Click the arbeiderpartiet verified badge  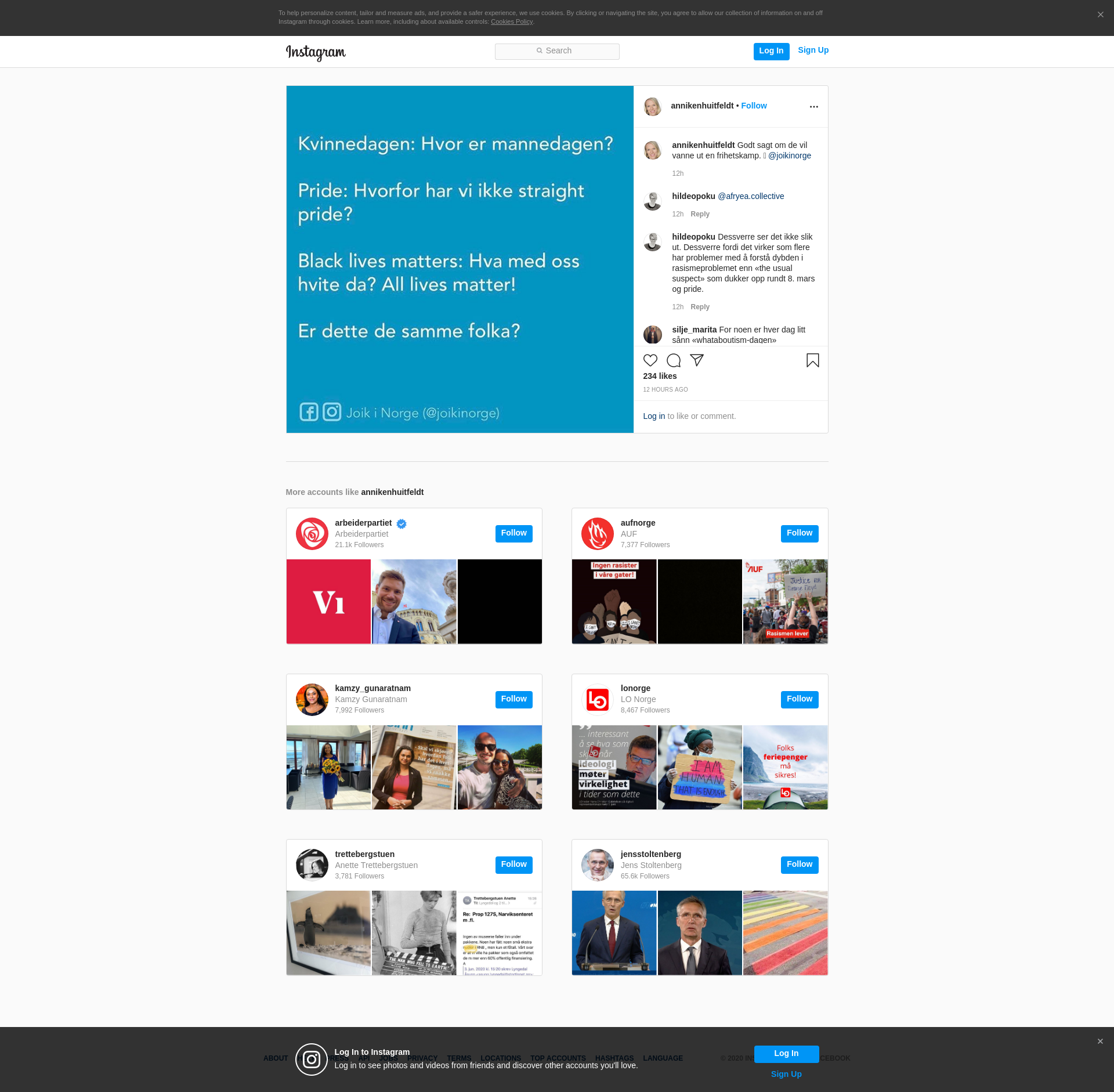402,524
